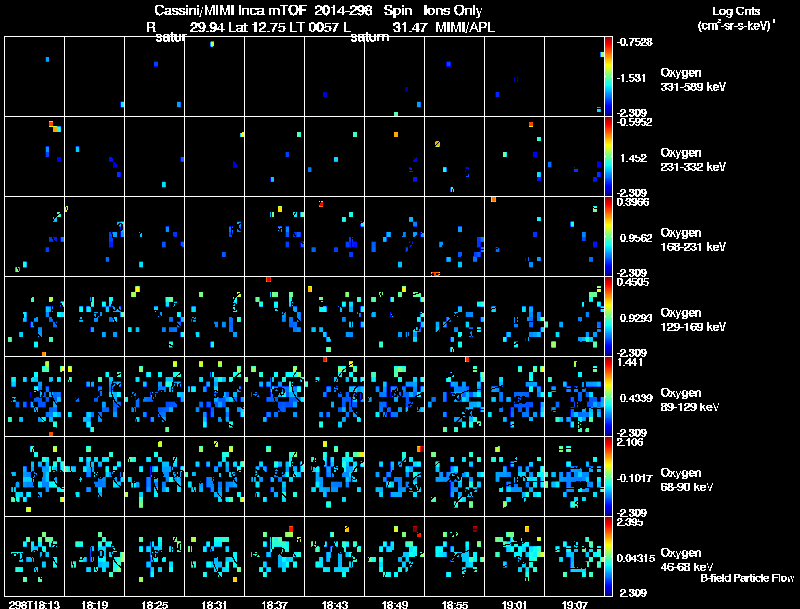Select the 331-589 keV panel at 19:07

pos(575,76)
